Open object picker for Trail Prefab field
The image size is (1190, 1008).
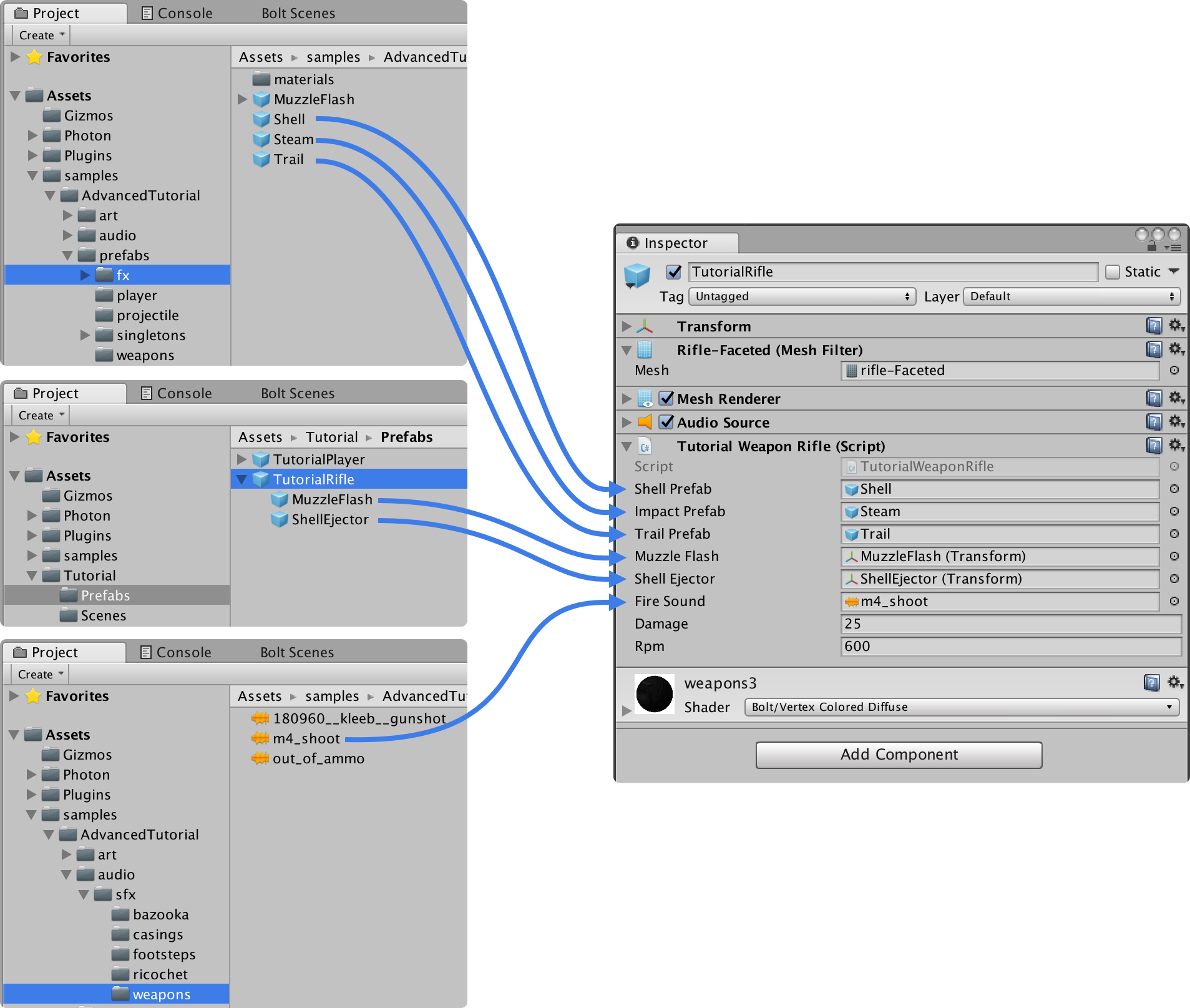(x=1174, y=534)
